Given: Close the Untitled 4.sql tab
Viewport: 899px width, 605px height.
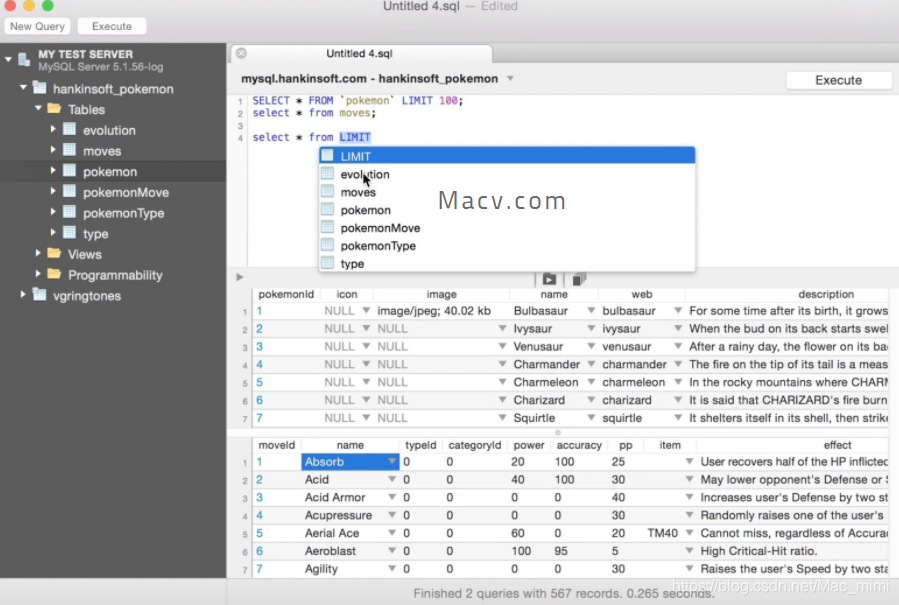Looking at the screenshot, I should coord(241,53).
